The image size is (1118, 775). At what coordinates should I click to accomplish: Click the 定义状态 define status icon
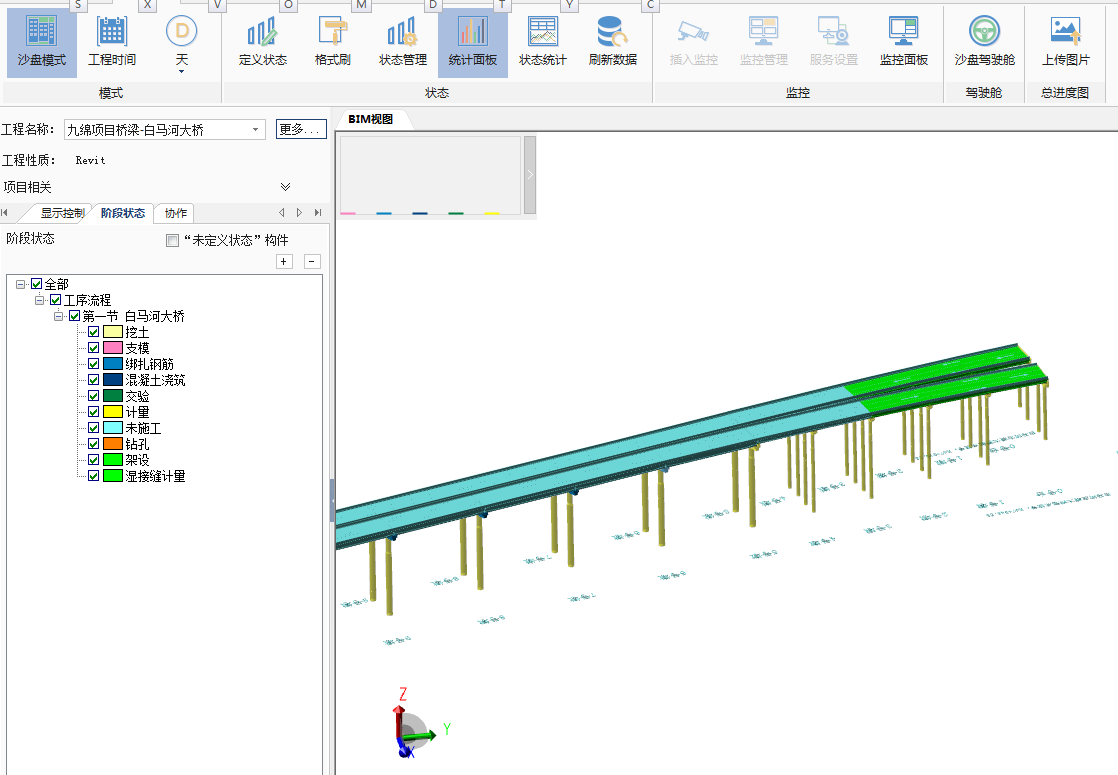(x=262, y=41)
